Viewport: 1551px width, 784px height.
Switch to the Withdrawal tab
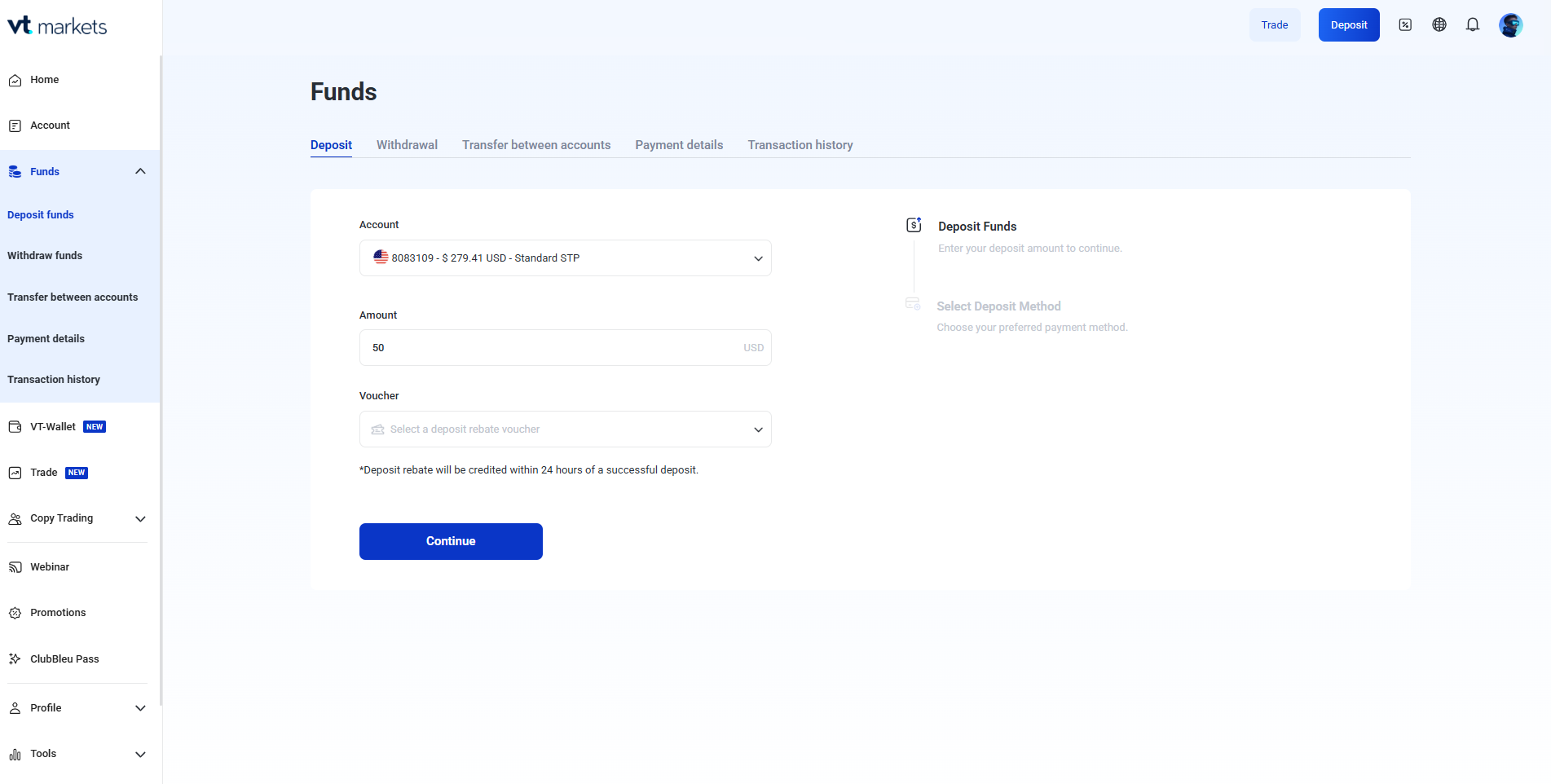[407, 145]
